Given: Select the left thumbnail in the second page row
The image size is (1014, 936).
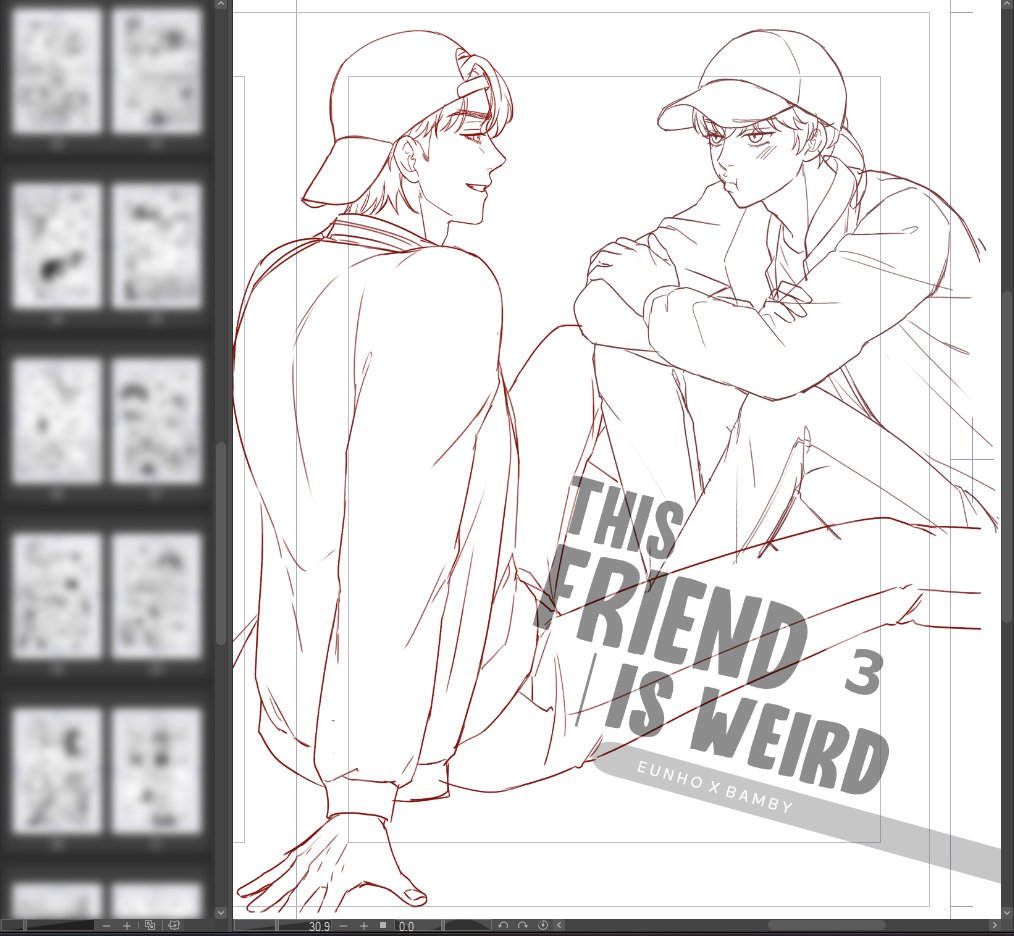Looking at the screenshot, I should pyautogui.click(x=57, y=245).
